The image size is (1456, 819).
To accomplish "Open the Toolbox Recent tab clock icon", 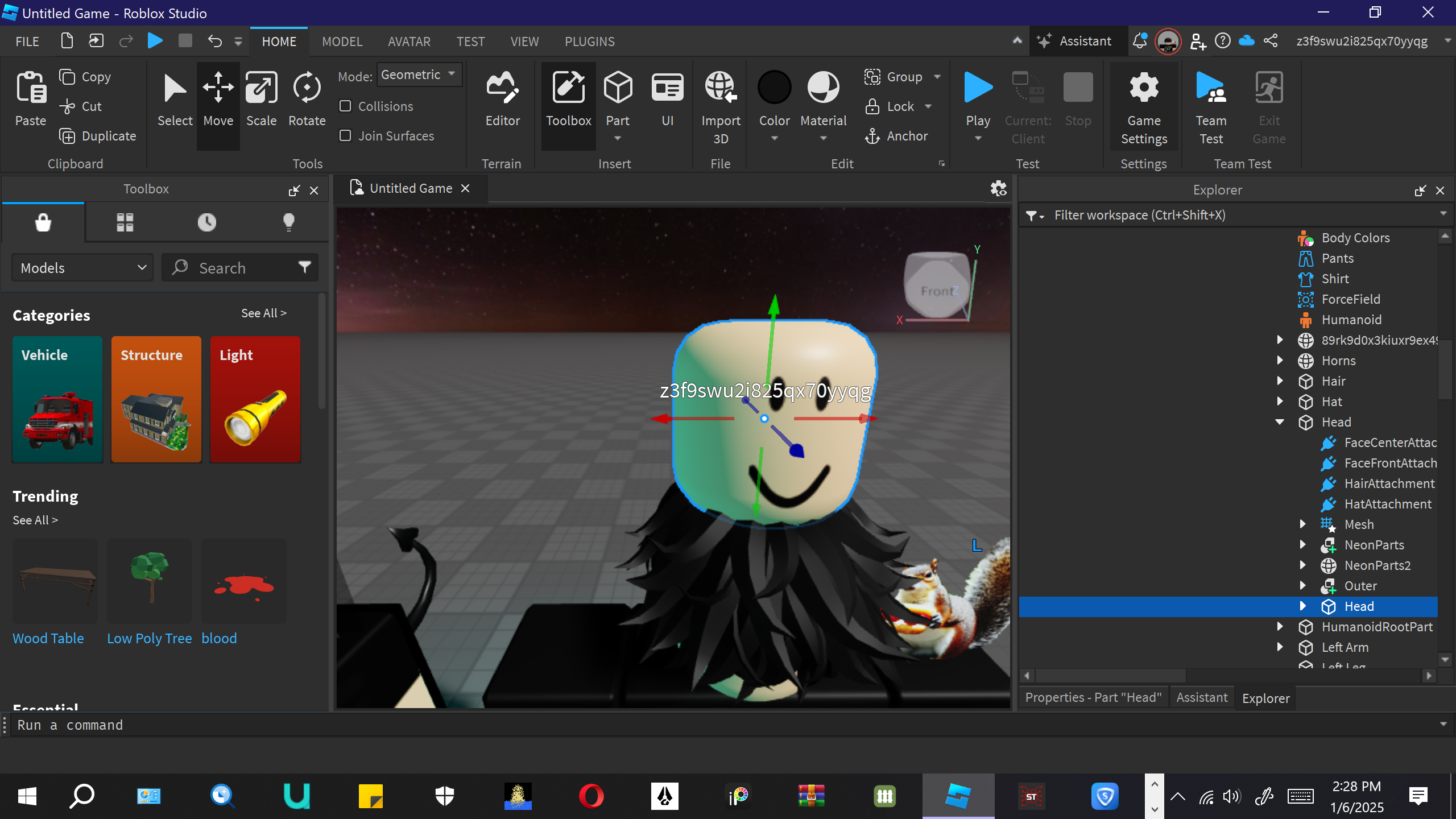I will coord(206,222).
